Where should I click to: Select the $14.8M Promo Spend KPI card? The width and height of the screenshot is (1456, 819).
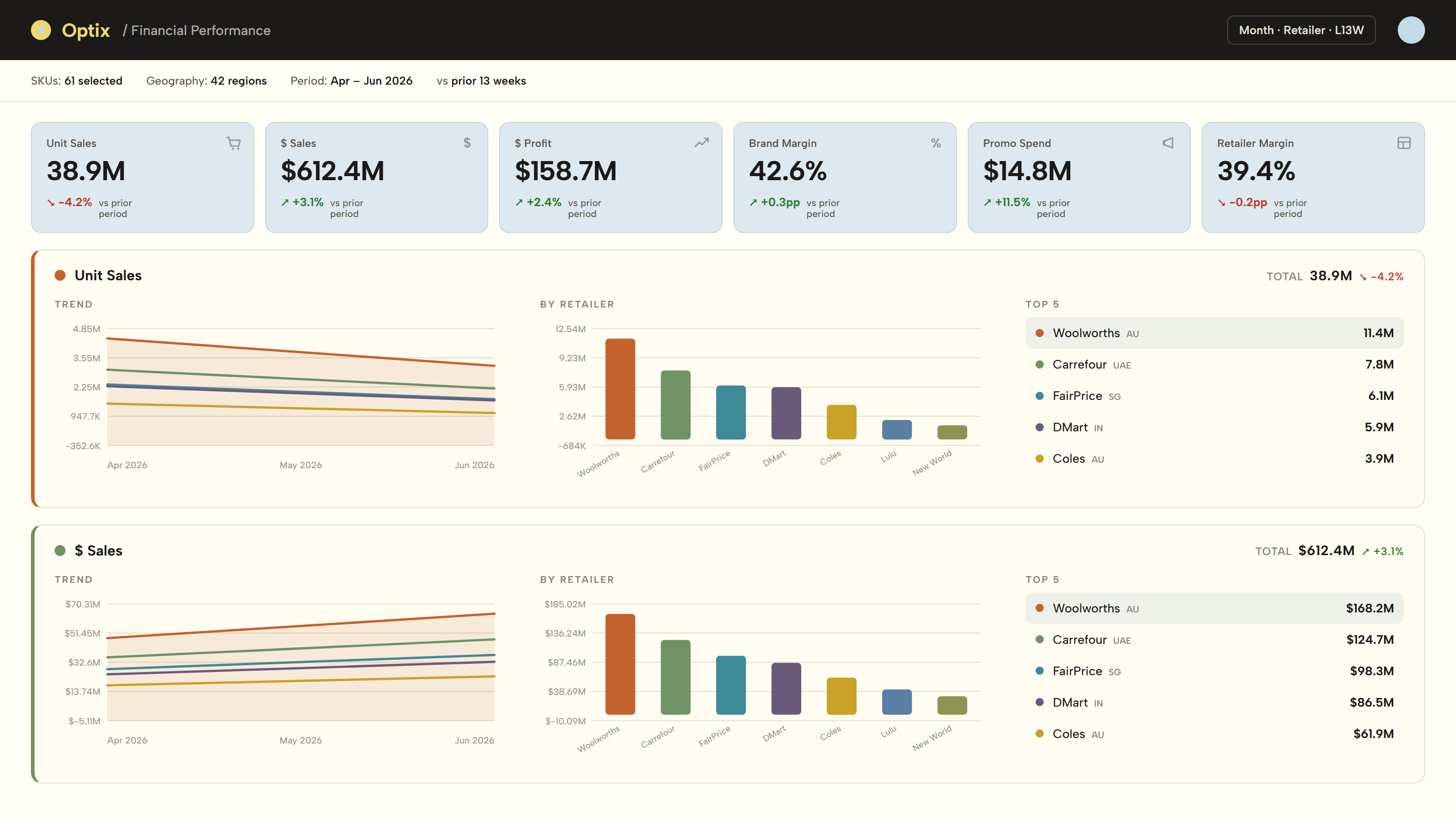tap(1078, 177)
